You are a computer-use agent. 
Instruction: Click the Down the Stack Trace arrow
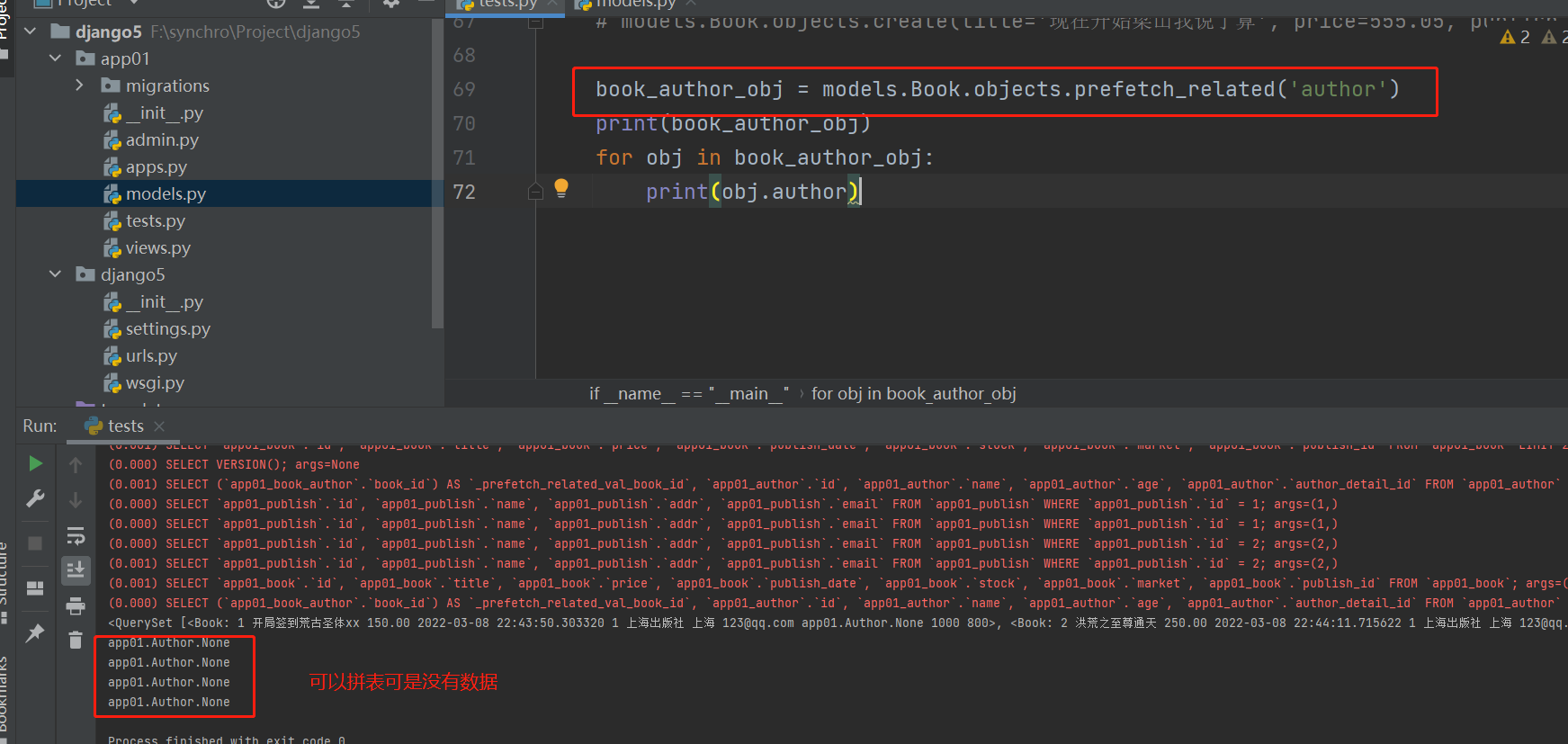coord(76,500)
